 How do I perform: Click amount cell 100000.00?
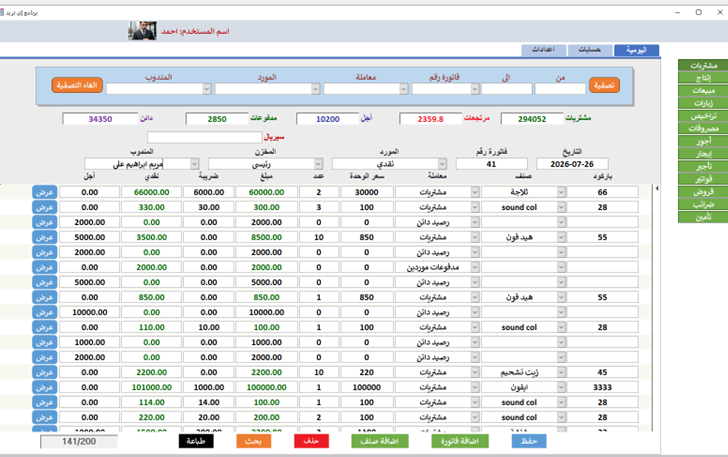coord(266,387)
